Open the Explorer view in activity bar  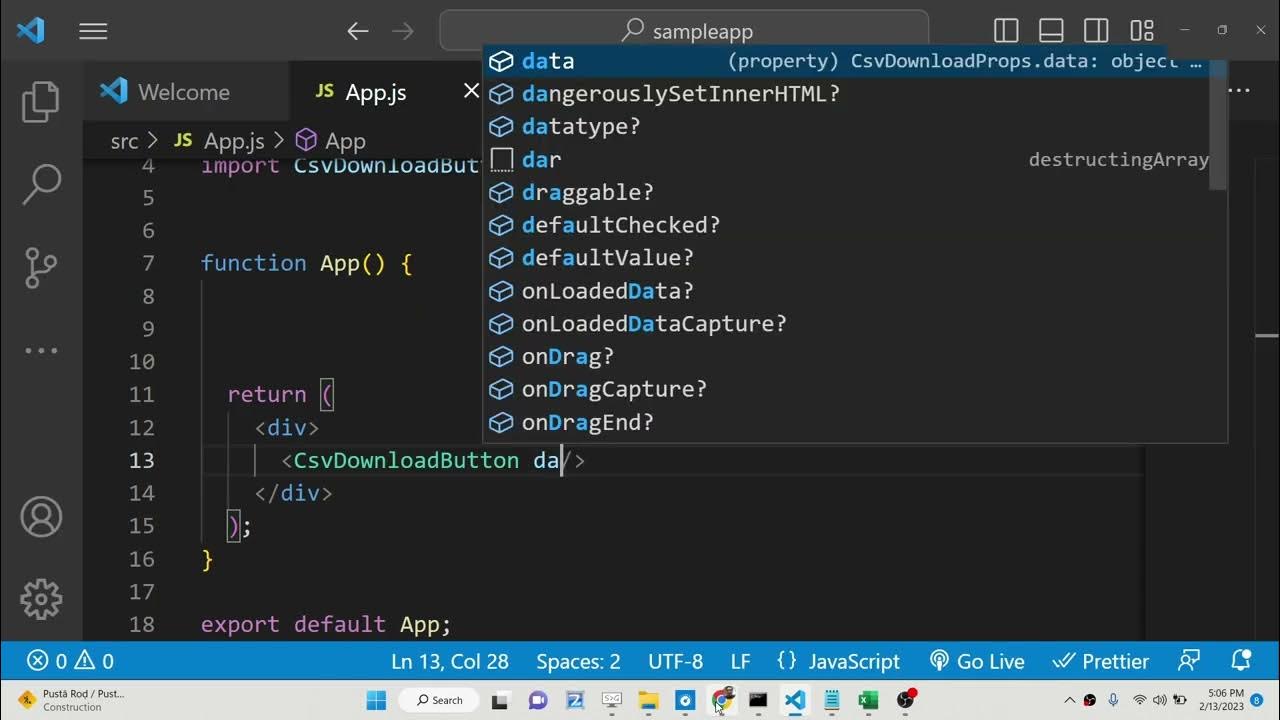[x=41, y=102]
